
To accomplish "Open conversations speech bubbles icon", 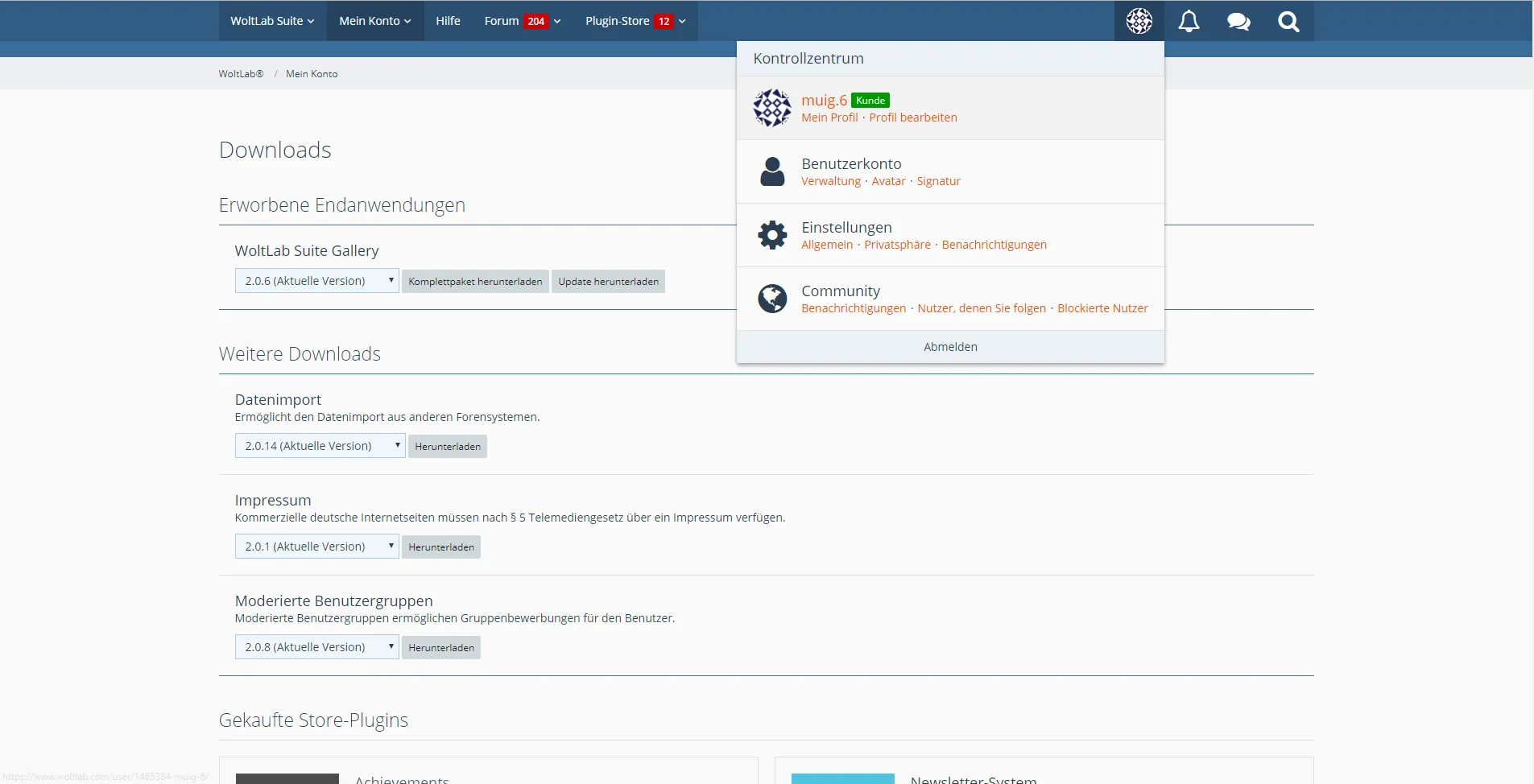I will coord(1238,21).
